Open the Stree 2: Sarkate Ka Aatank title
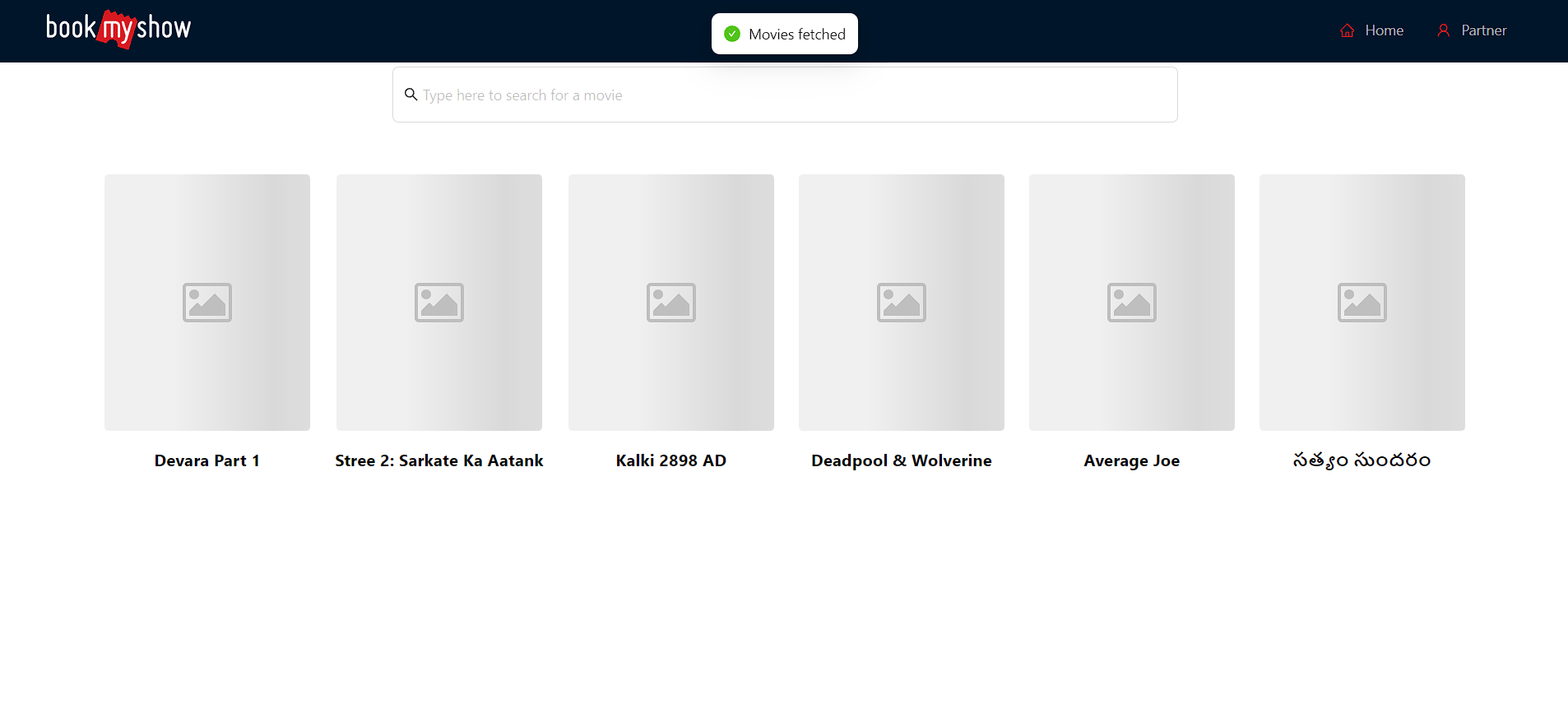This screenshot has height=703, width=1568. point(438,460)
